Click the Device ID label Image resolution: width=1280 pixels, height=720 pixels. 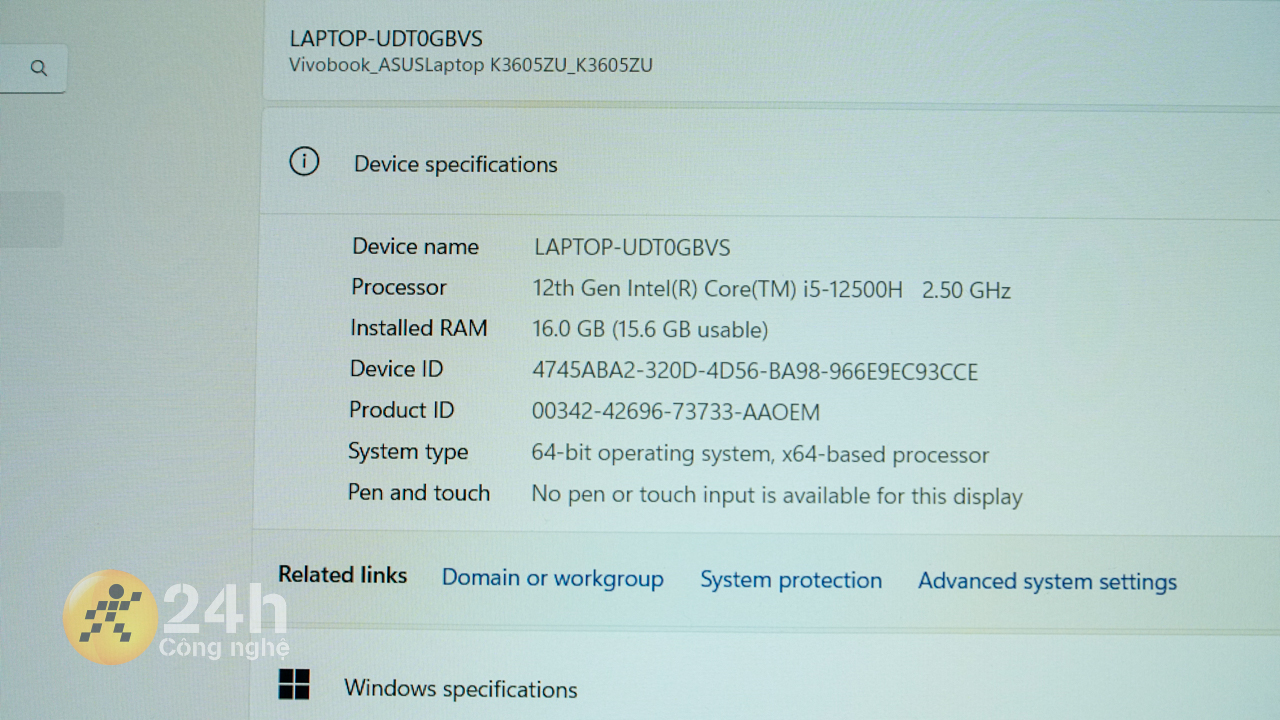click(x=396, y=369)
